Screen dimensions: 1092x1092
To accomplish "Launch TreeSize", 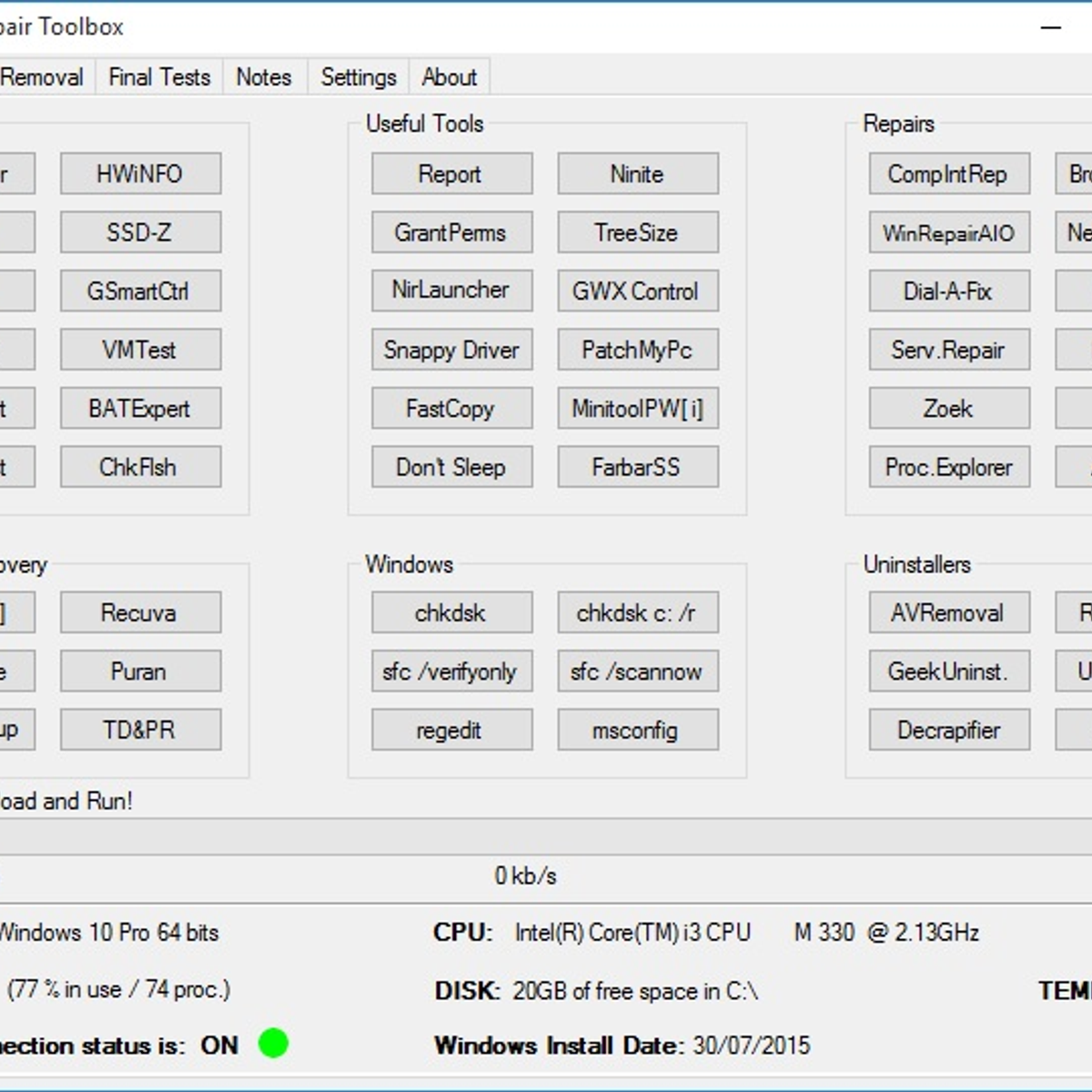I will (638, 232).
